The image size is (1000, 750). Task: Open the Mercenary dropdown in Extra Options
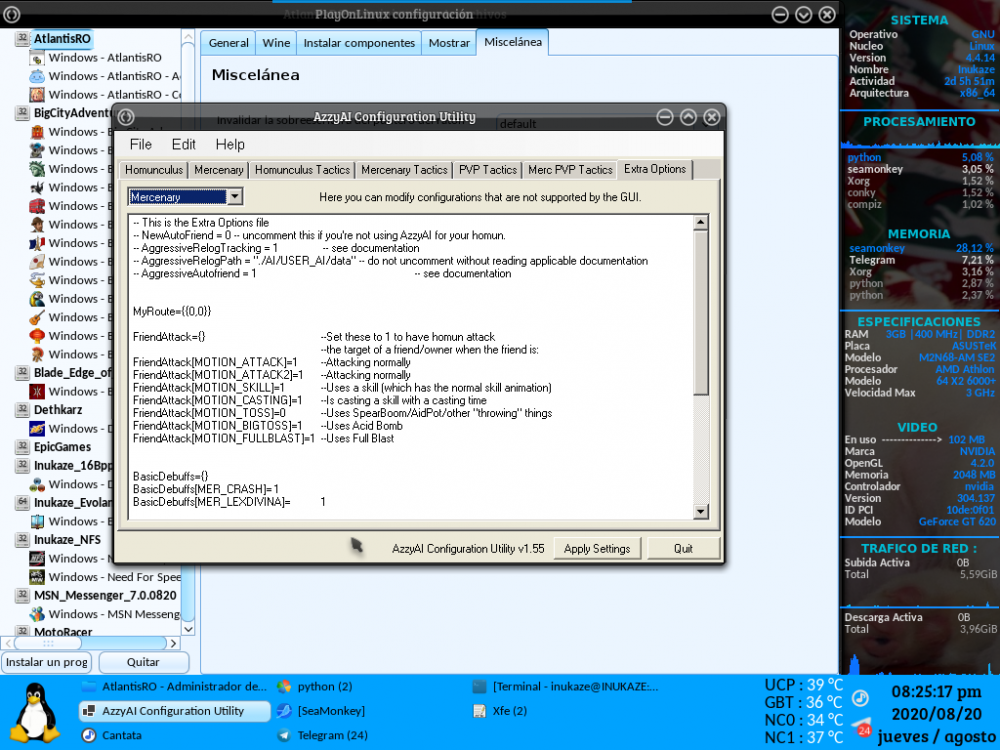(x=186, y=197)
